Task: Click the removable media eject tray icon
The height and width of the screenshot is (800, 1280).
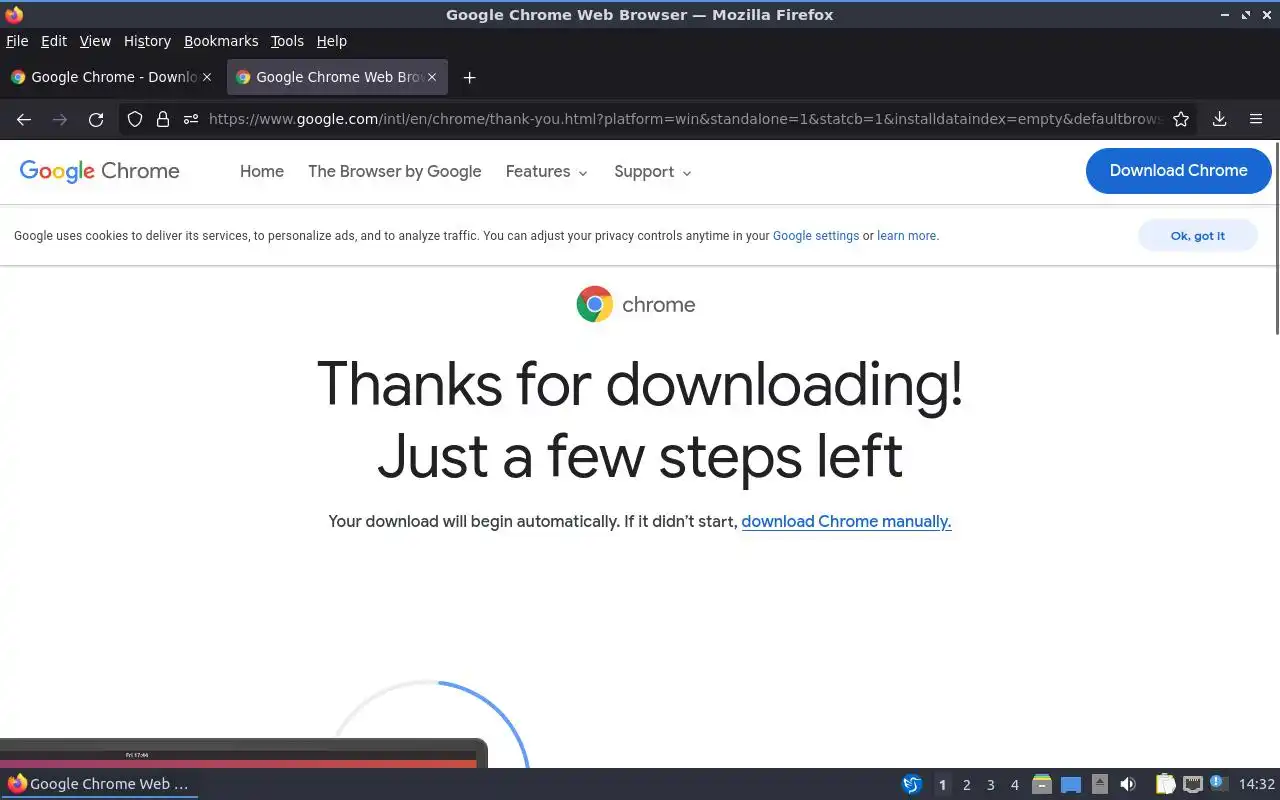Action: point(1100,784)
